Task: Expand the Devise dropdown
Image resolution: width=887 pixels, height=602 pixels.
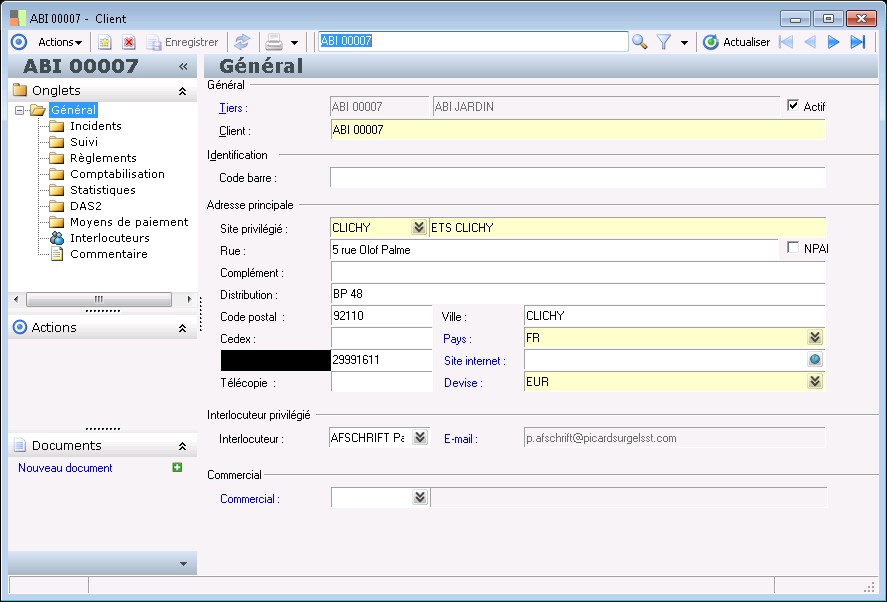Action: coord(815,382)
